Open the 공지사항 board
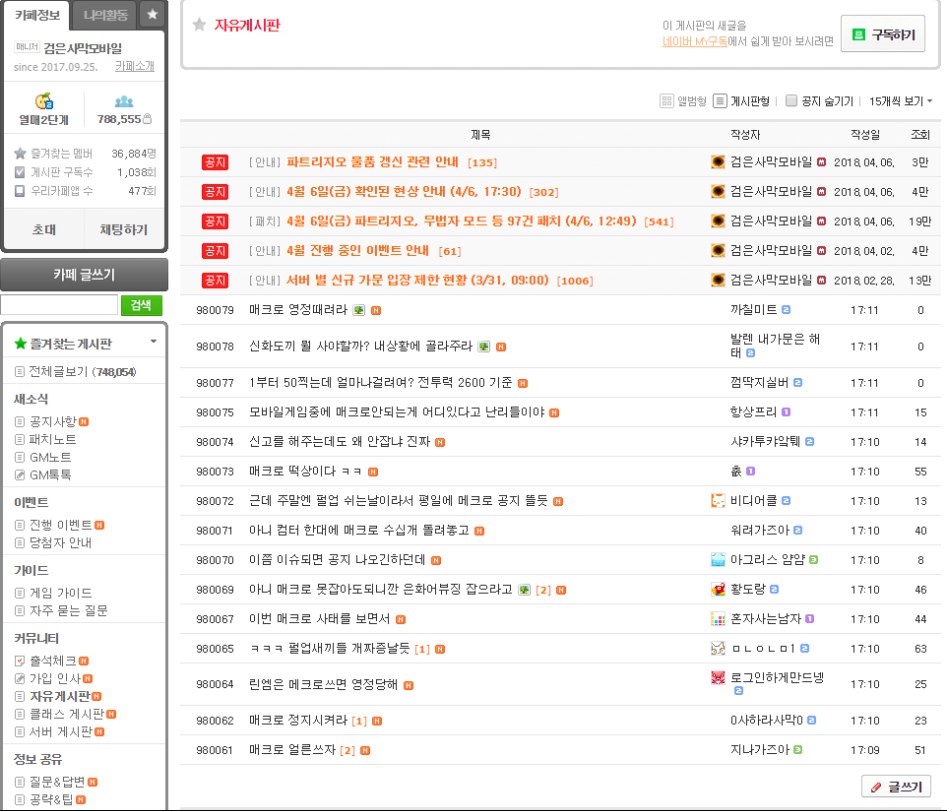The height and width of the screenshot is (811, 947). coord(53,422)
